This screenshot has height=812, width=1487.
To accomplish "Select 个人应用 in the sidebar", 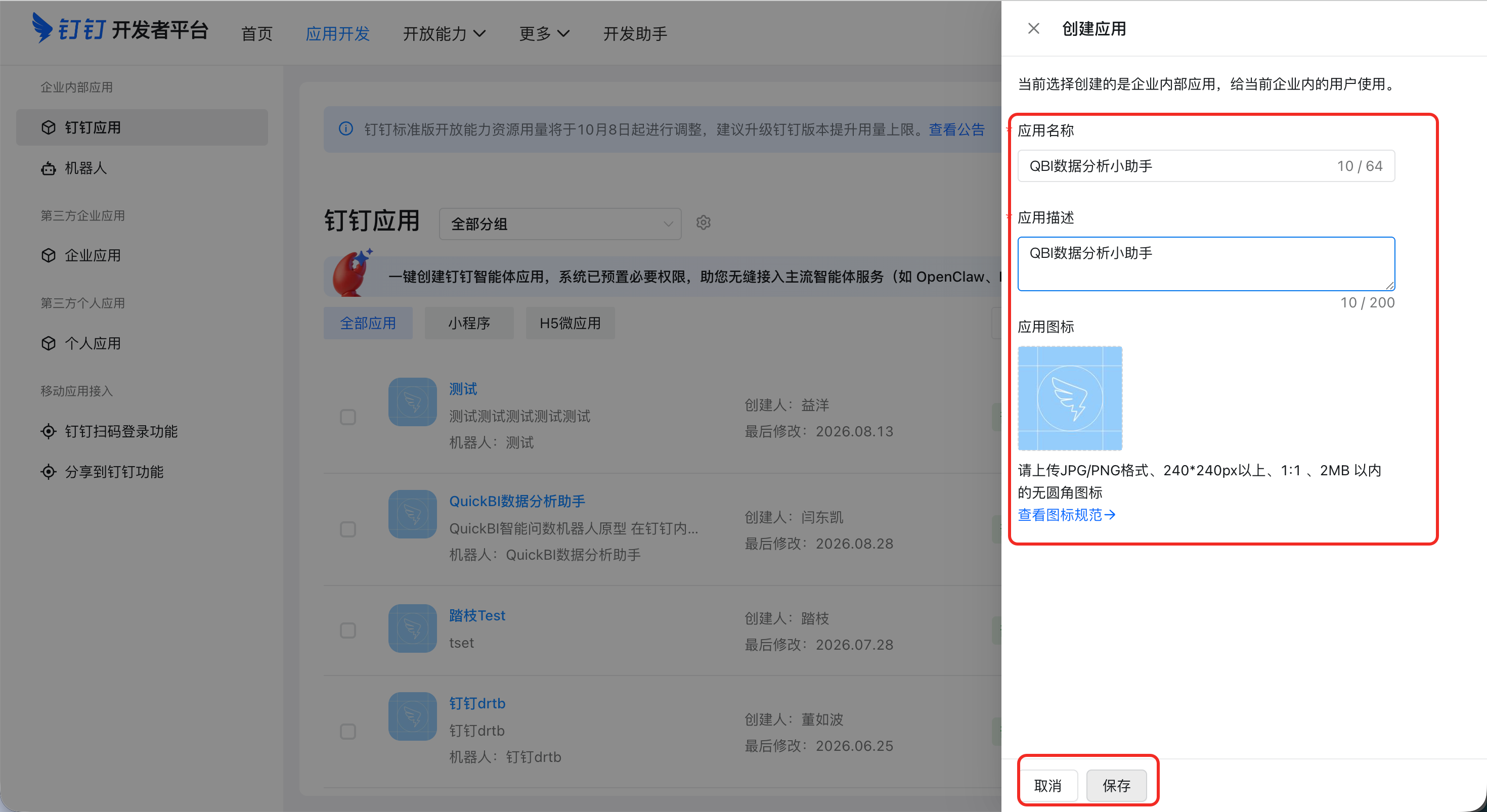I will pos(142,343).
